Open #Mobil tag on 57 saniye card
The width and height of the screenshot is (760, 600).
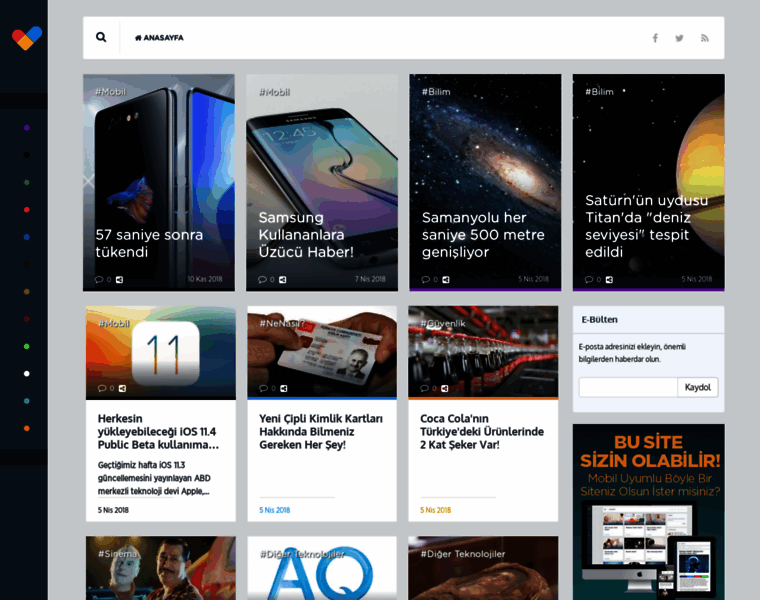(111, 92)
